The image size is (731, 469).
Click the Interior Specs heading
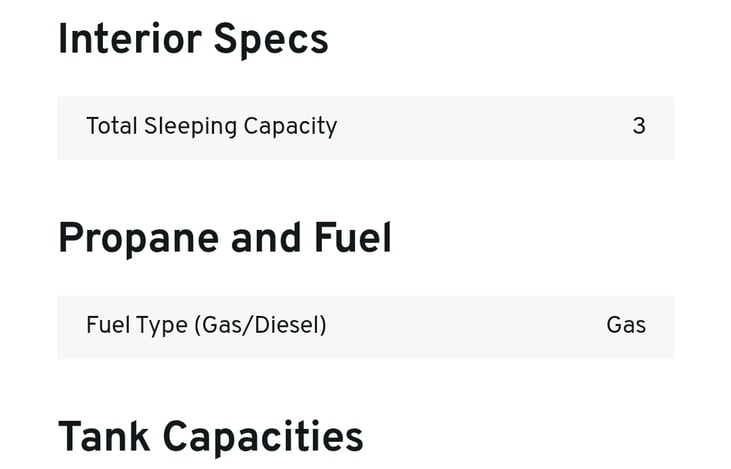point(193,40)
